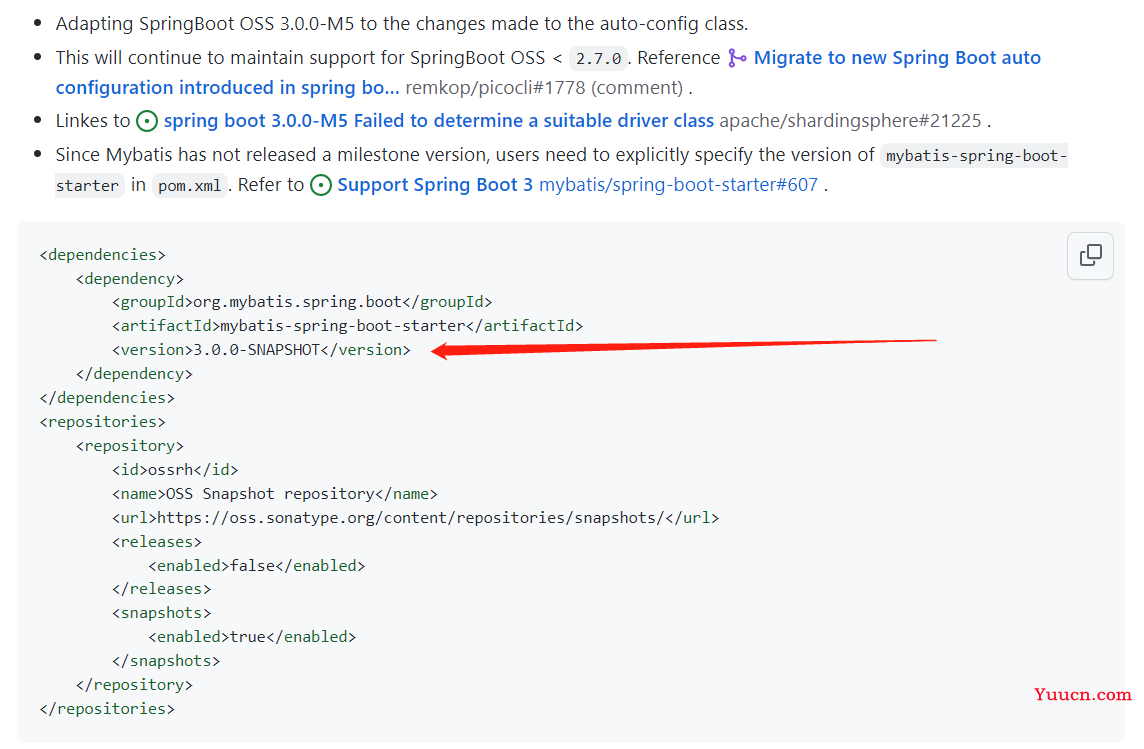Viewport: 1144px width, 749px height.
Task: Open mybatis/spring-boot-starter#607 reference
Action: [x=679, y=185]
